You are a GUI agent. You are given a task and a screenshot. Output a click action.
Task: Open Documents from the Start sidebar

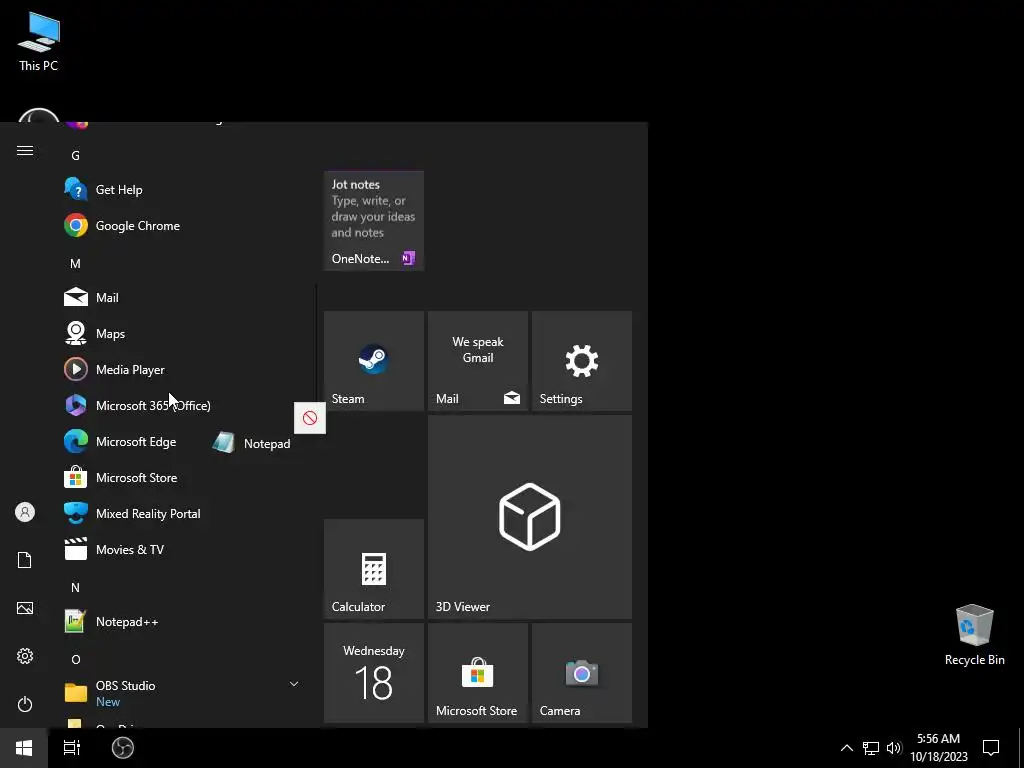point(25,560)
